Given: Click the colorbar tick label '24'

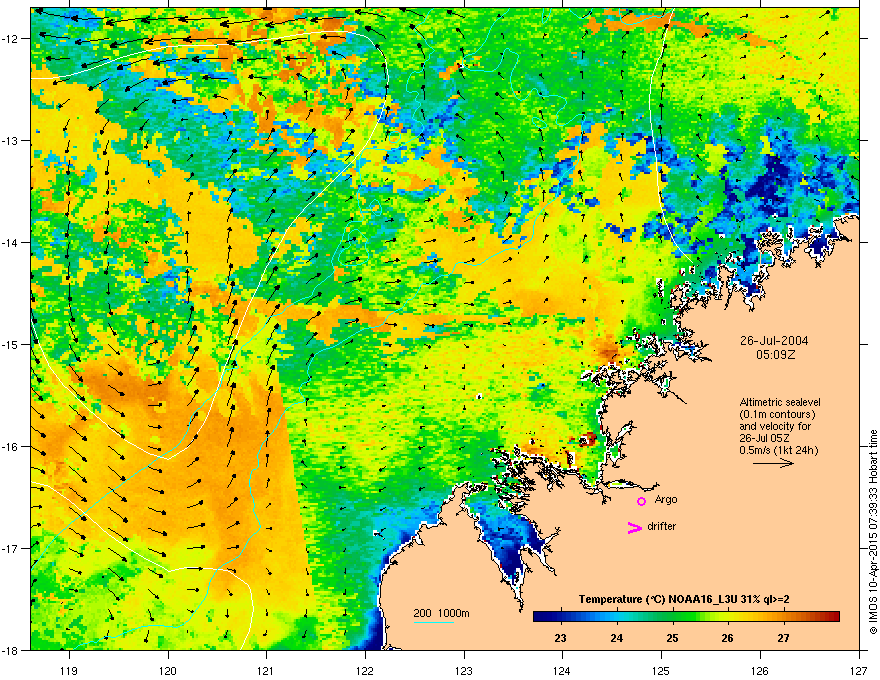Looking at the screenshot, I should pos(616,638).
